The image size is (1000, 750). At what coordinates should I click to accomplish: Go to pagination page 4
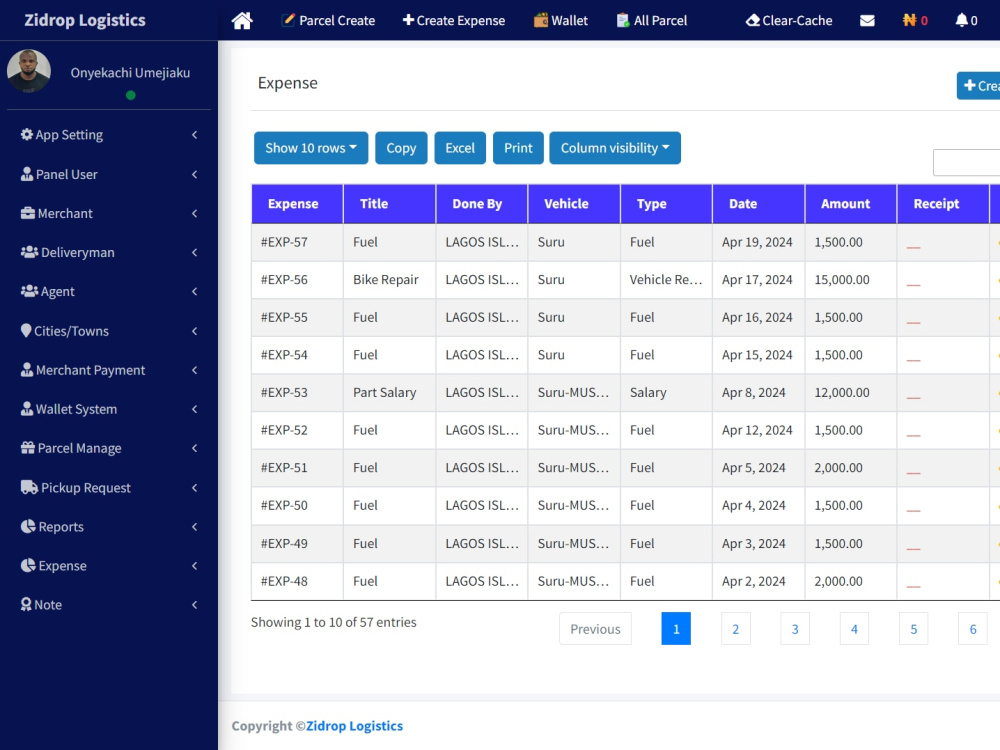[x=854, y=629]
